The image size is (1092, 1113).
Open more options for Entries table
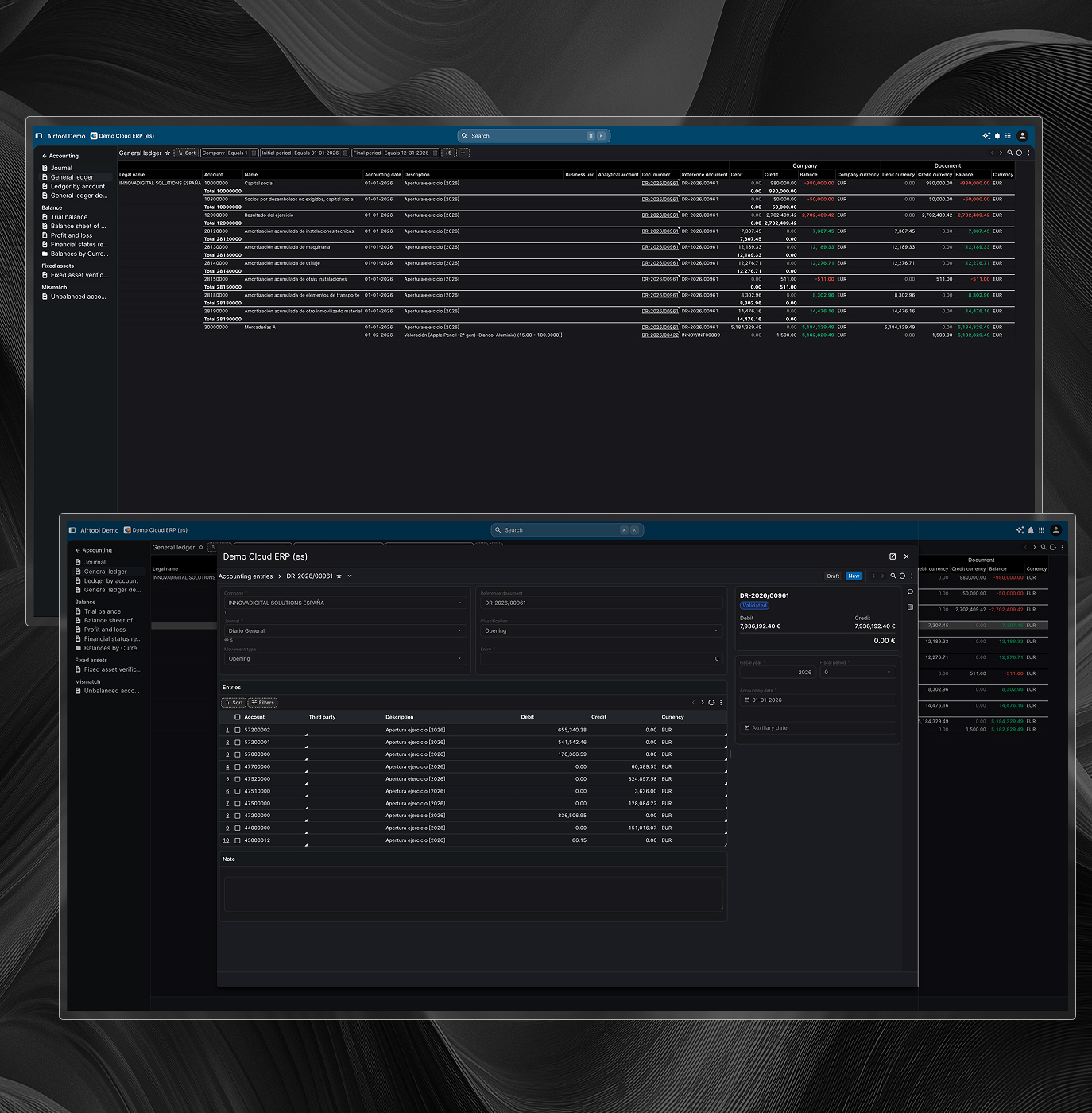click(x=721, y=703)
